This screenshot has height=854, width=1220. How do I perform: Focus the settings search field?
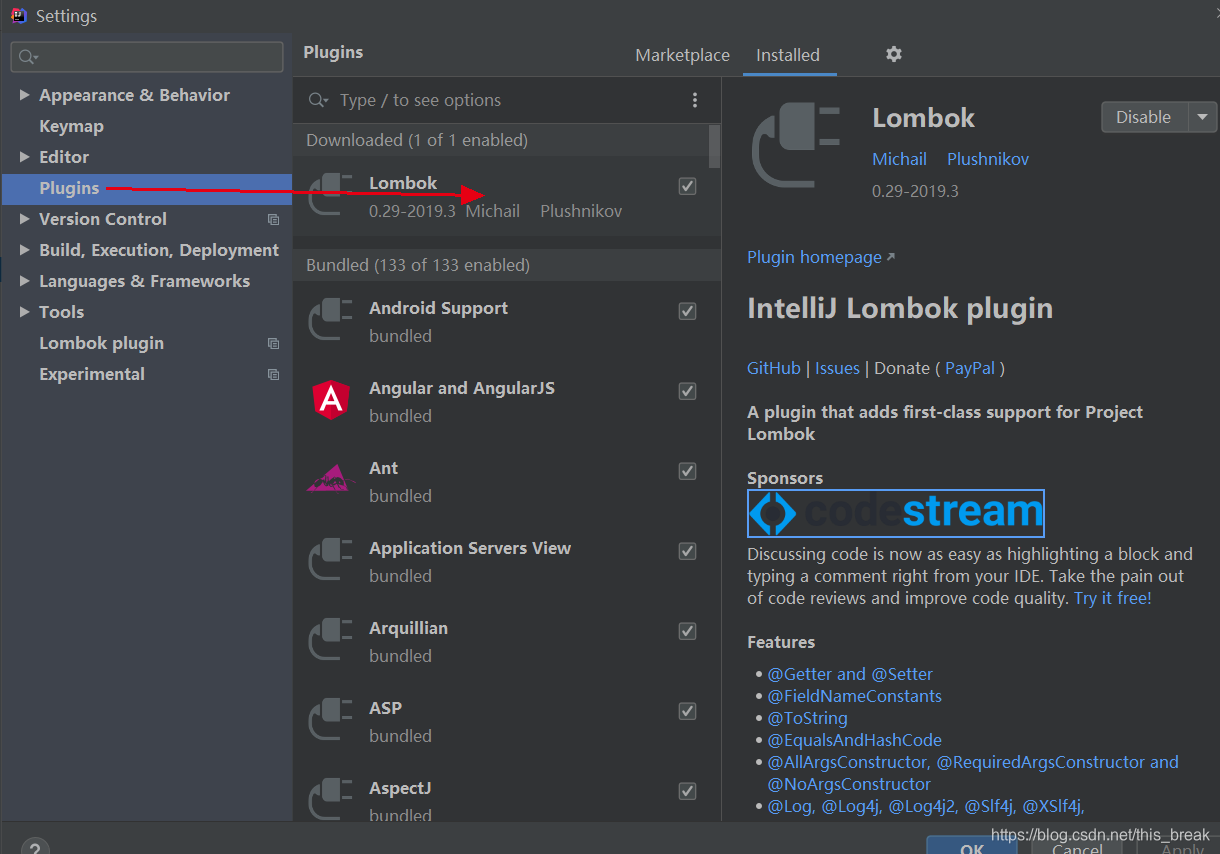147,57
